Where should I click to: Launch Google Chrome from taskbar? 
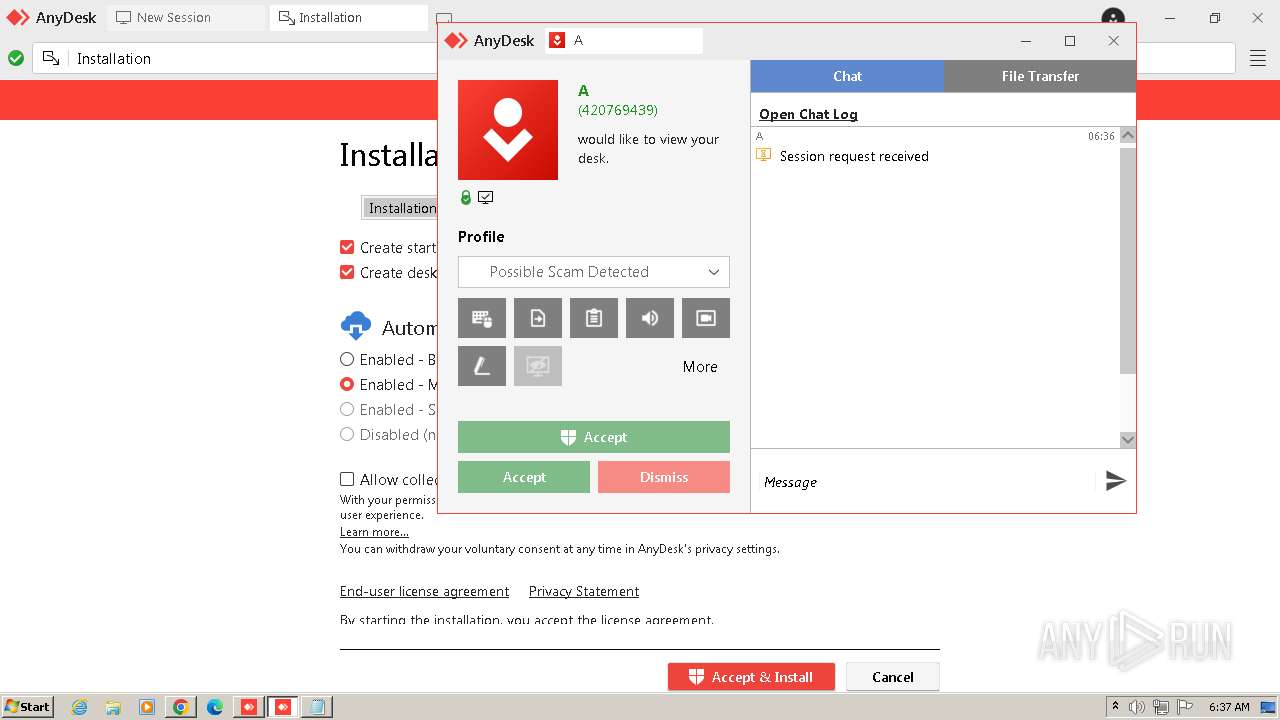181,707
